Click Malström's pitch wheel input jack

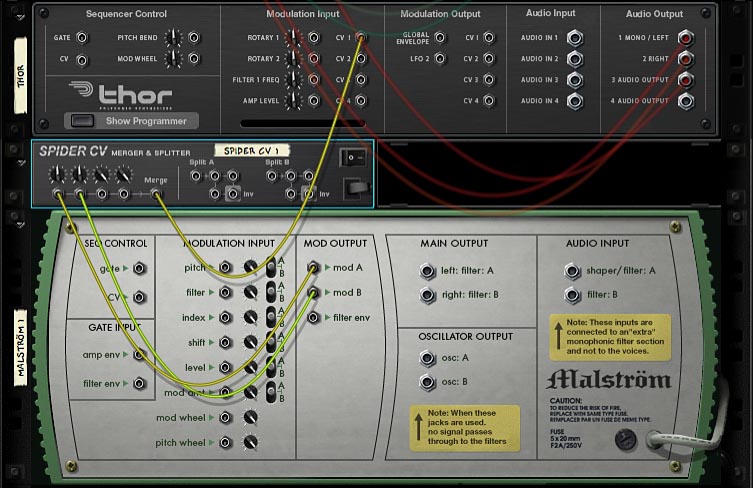click(x=224, y=443)
